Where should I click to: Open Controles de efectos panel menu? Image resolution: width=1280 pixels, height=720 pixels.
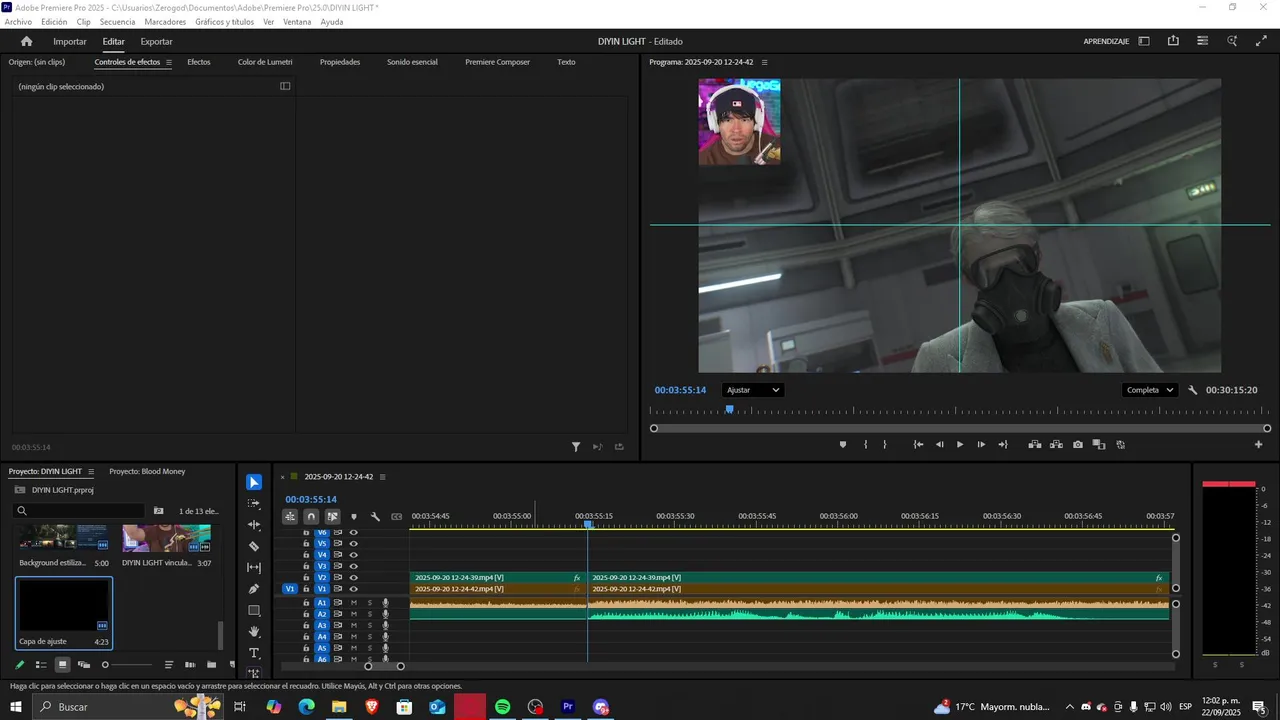169,62
